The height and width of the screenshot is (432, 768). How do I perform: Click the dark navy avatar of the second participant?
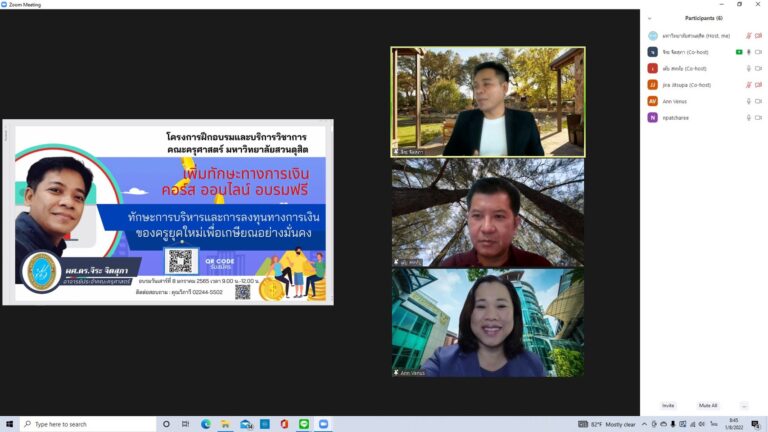click(652, 52)
